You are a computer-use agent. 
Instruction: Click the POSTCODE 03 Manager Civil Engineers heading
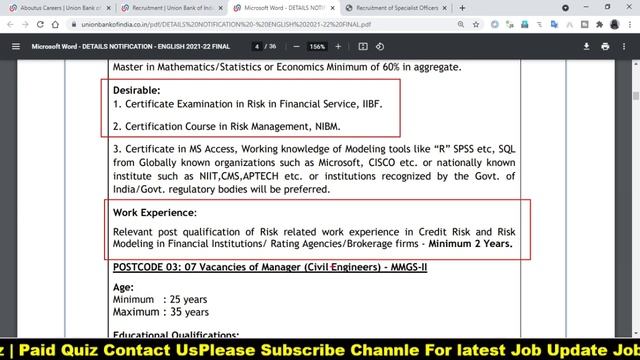270,267
